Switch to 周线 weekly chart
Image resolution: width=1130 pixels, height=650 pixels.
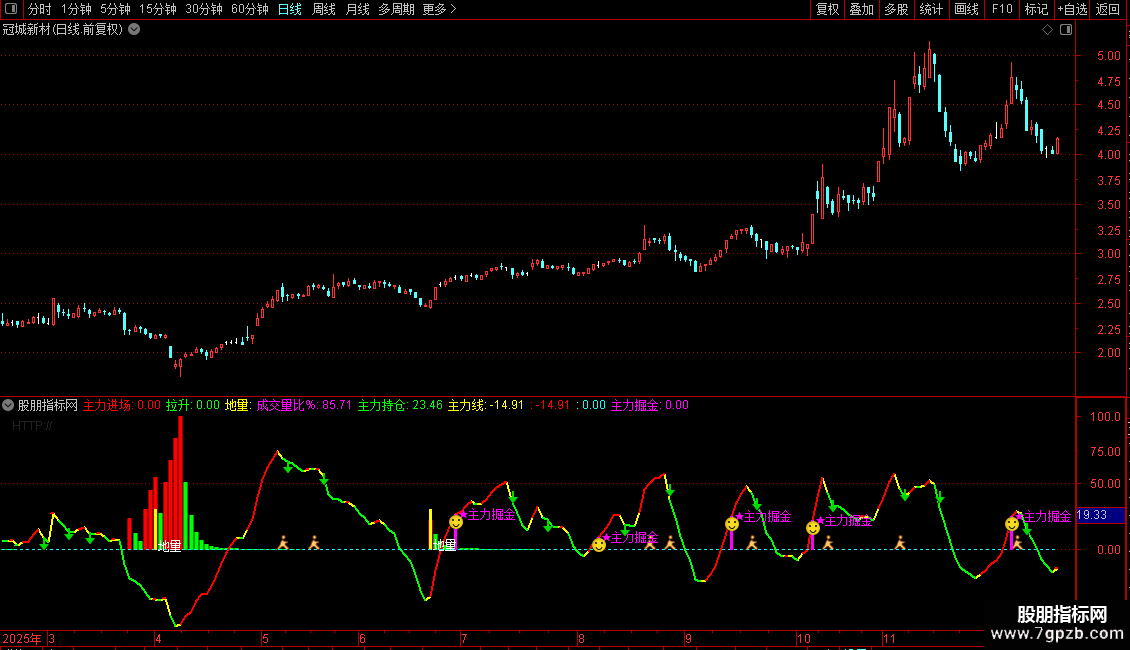324,9
